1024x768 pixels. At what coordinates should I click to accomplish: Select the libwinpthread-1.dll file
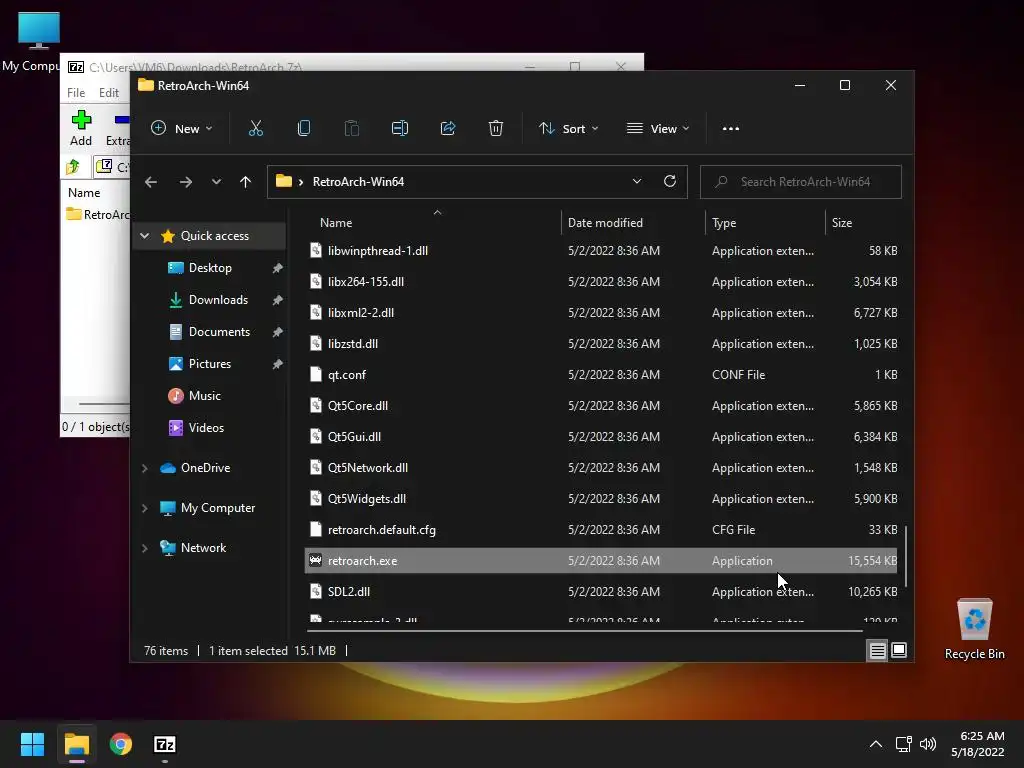coord(601,251)
